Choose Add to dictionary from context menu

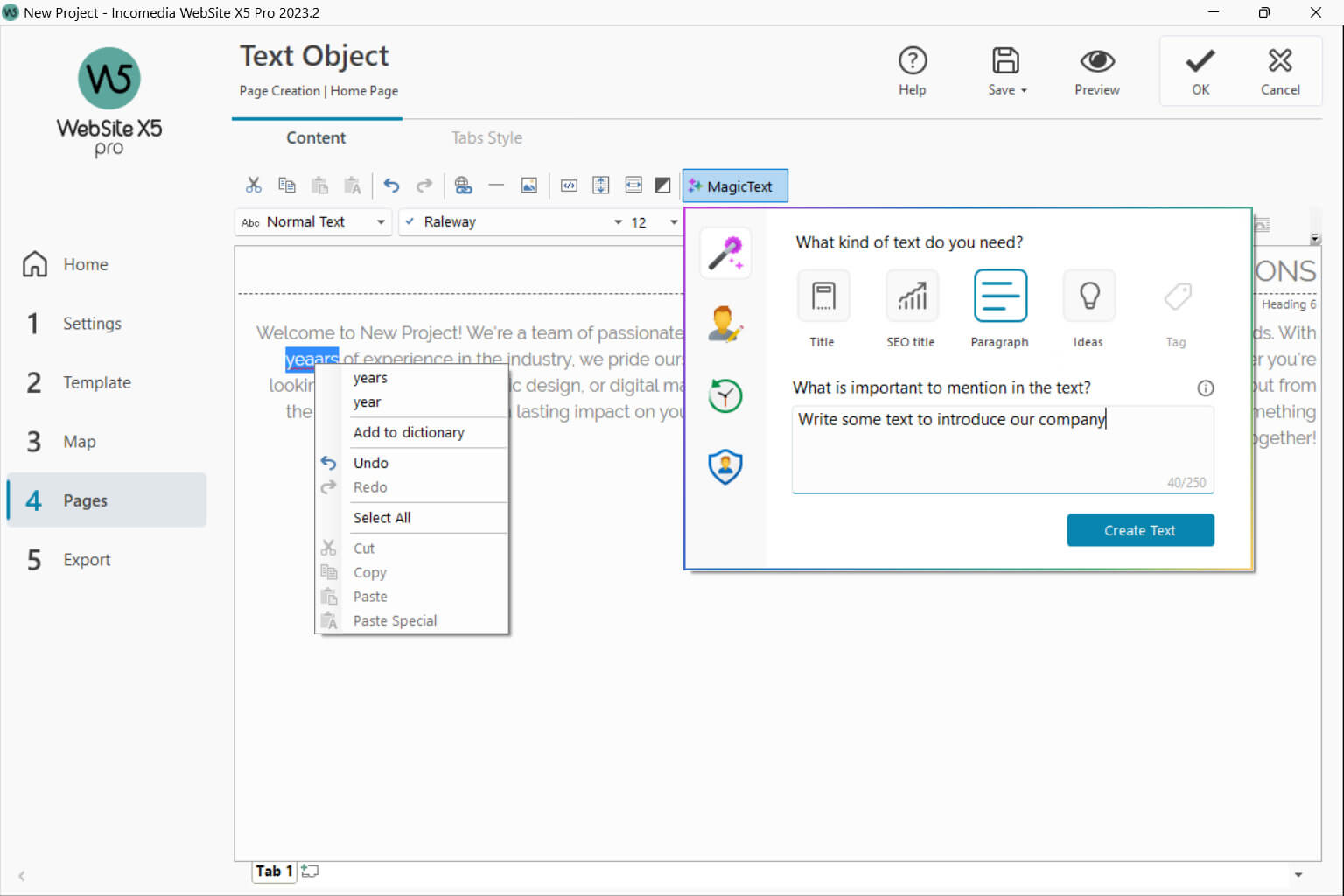[409, 432]
